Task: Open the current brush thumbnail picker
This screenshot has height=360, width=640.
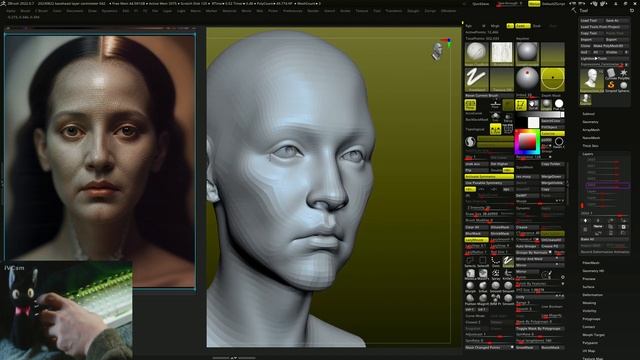Action: point(476,53)
